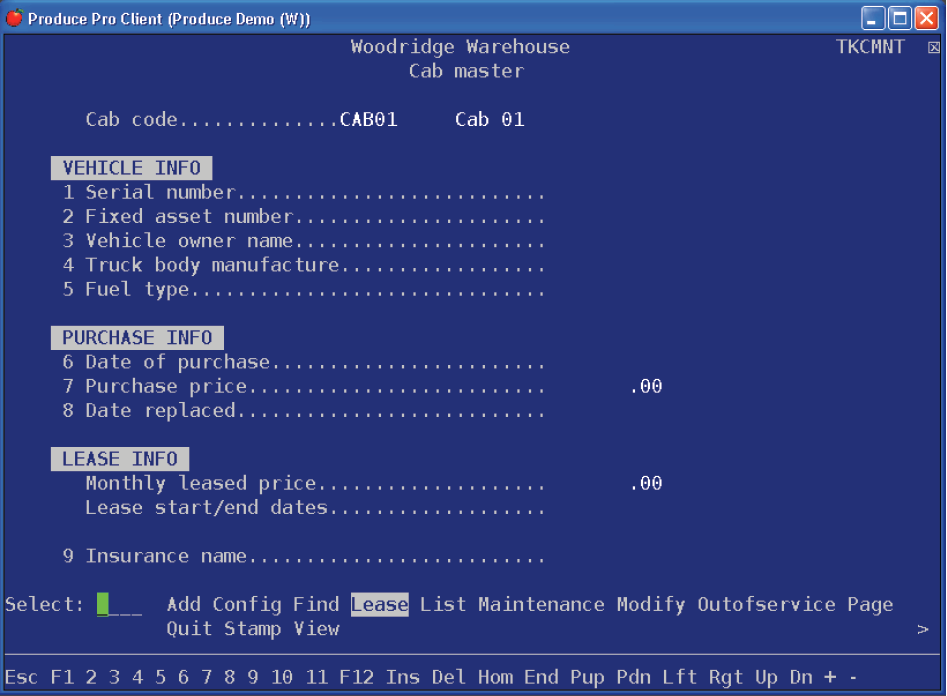This screenshot has height=696, width=947.
Task: Open the Config menu option
Action: tap(247, 605)
